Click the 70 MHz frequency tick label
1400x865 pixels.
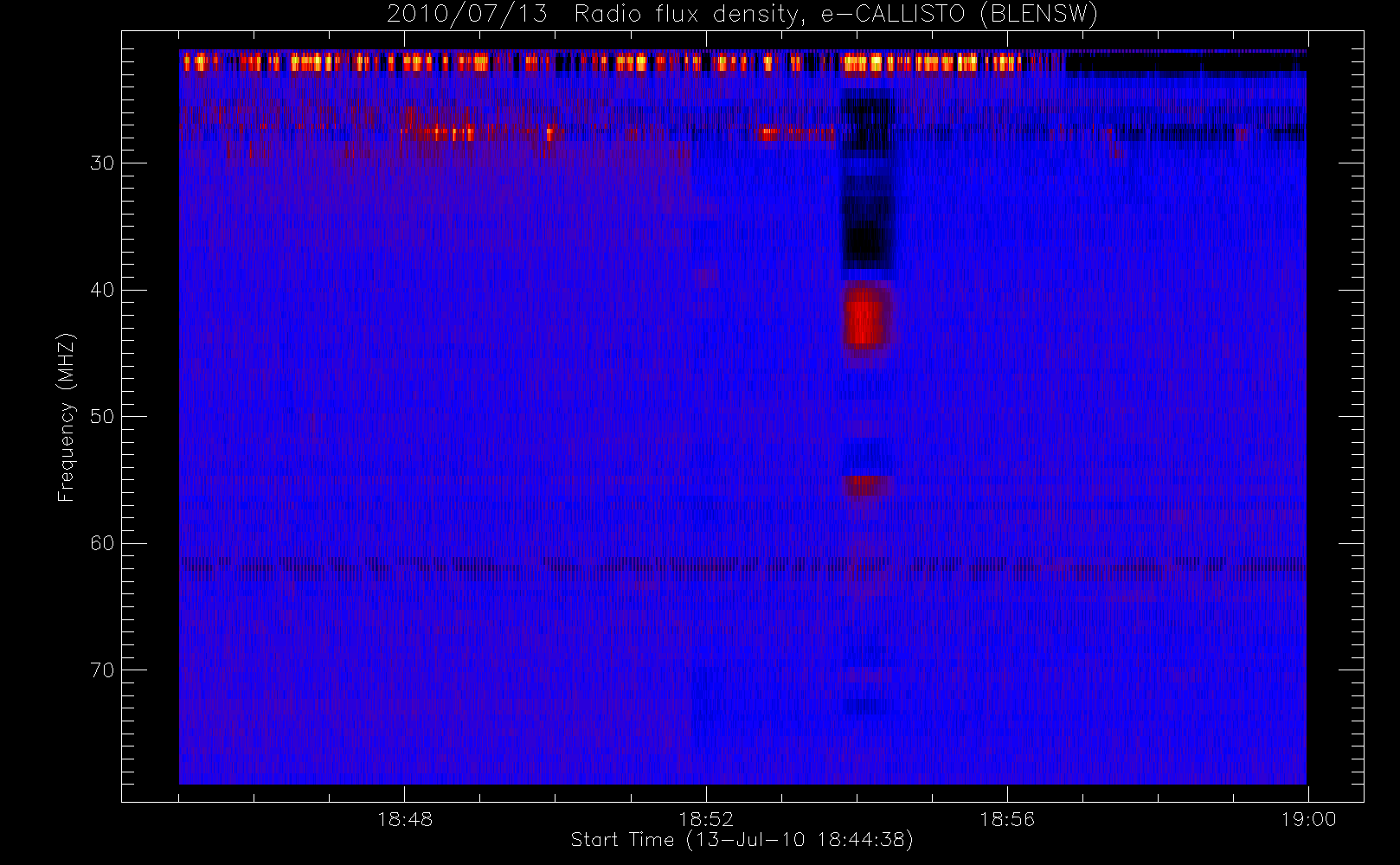coord(102,670)
